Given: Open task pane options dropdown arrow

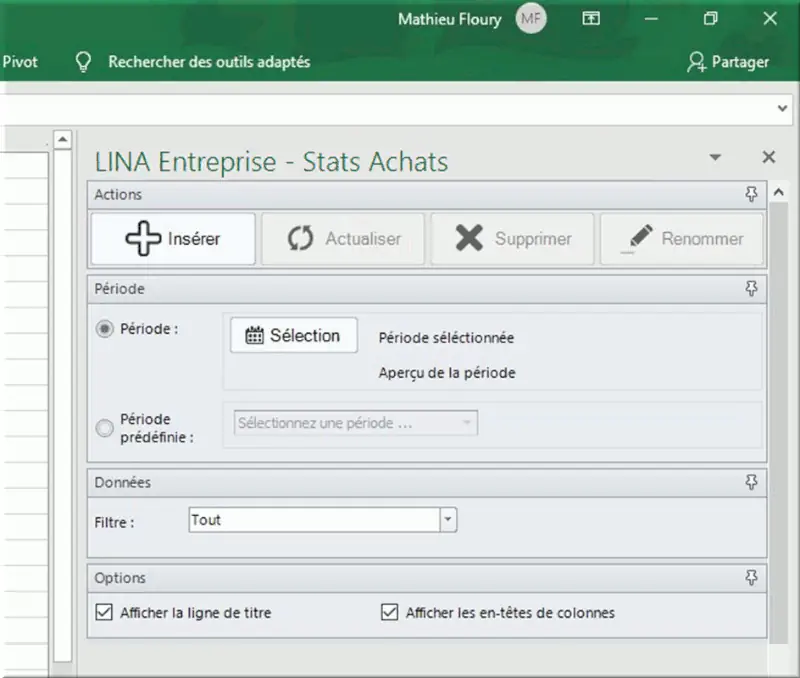Looking at the screenshot, I should 715,157.
